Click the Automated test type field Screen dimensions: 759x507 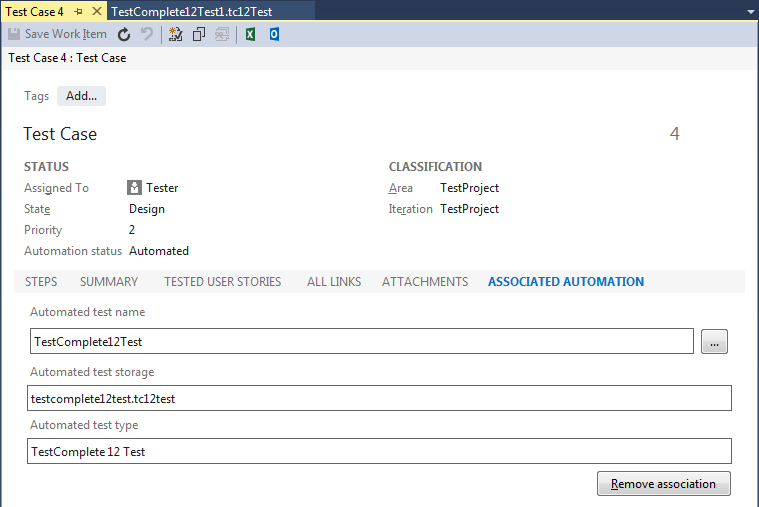click(x=379, y=451)
